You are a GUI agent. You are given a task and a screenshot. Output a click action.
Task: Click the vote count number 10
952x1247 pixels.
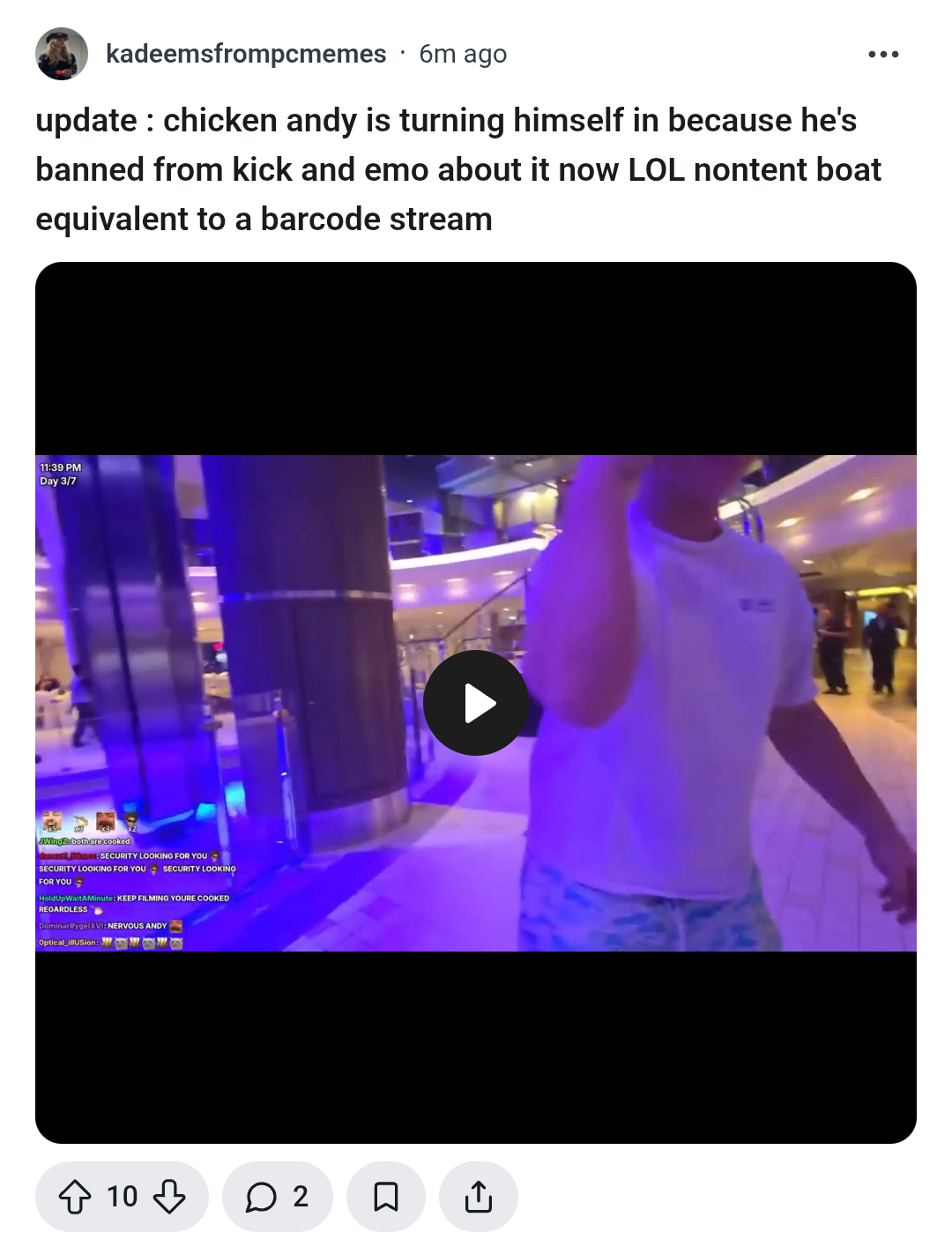tap(122, 1197)
